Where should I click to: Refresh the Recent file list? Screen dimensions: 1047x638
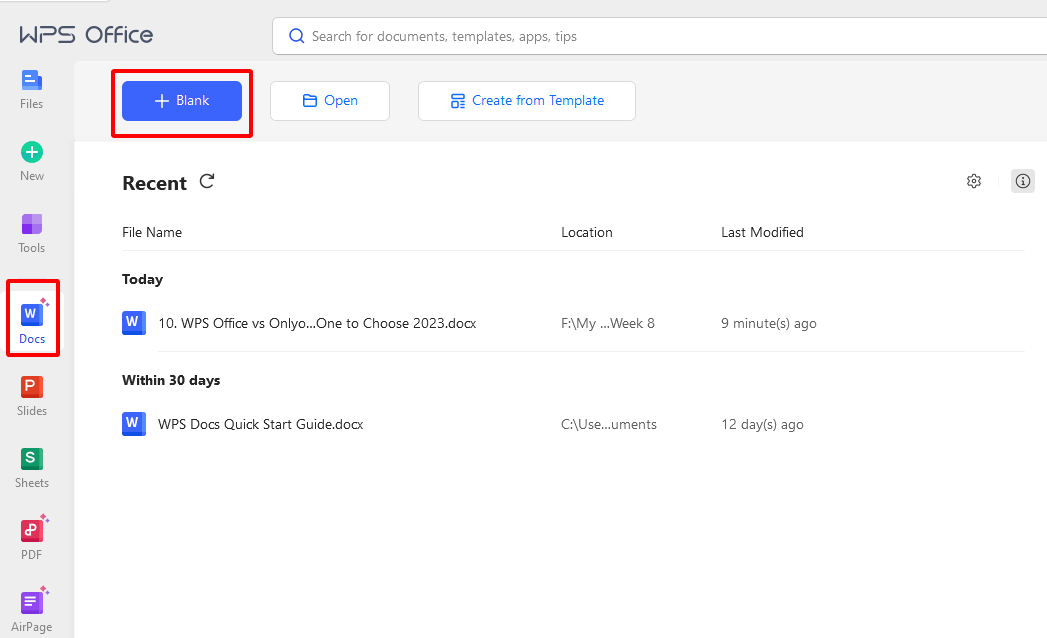[207, 181]
